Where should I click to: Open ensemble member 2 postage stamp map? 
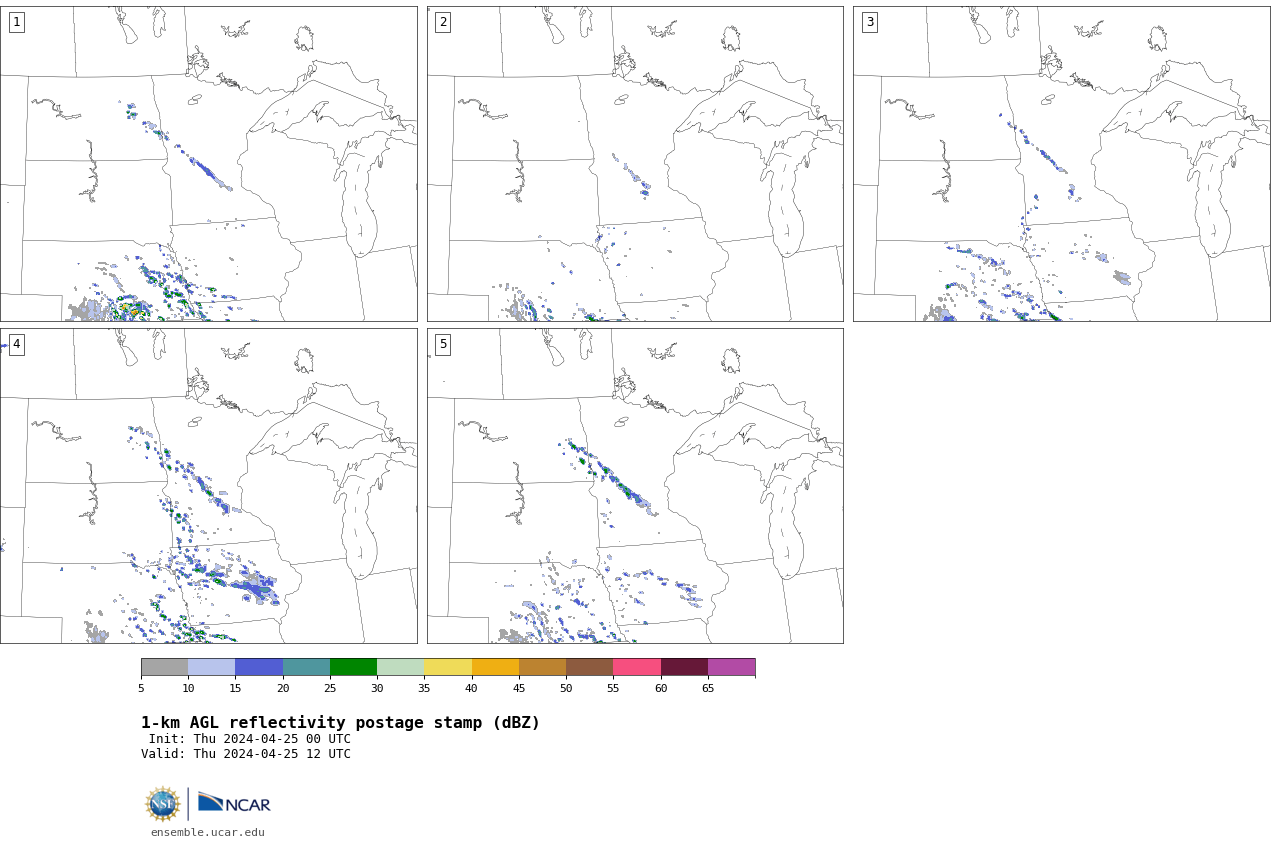pos(635,164)
